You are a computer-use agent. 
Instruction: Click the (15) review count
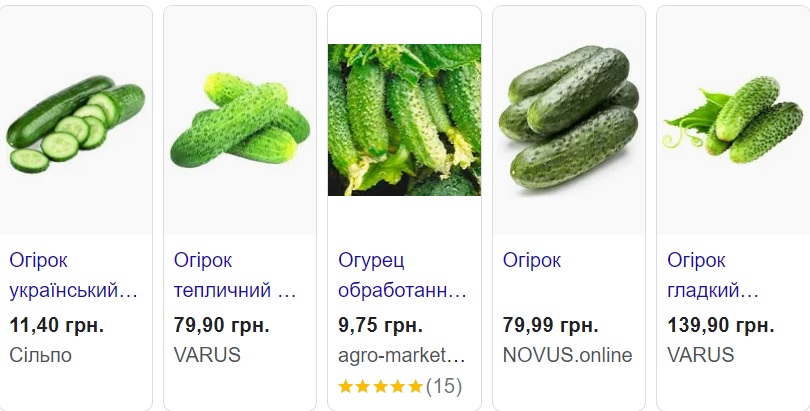tap(444, 386)
